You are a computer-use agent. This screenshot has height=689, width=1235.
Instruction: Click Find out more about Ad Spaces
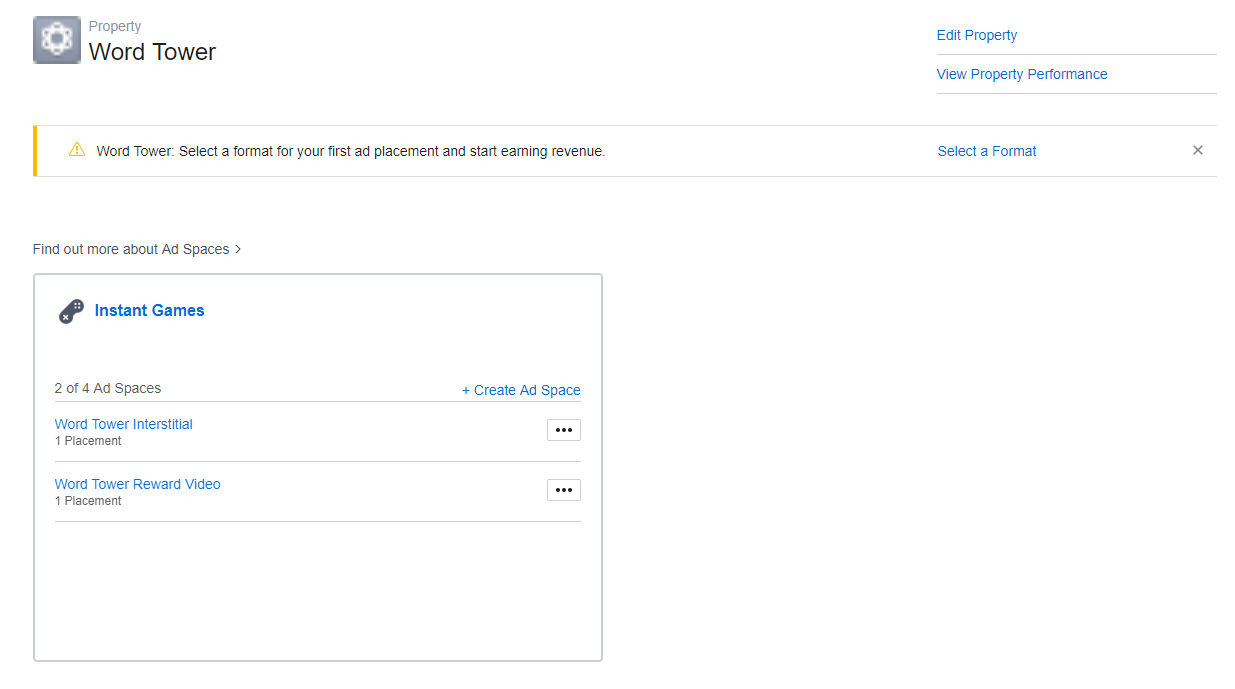point(137,249)
